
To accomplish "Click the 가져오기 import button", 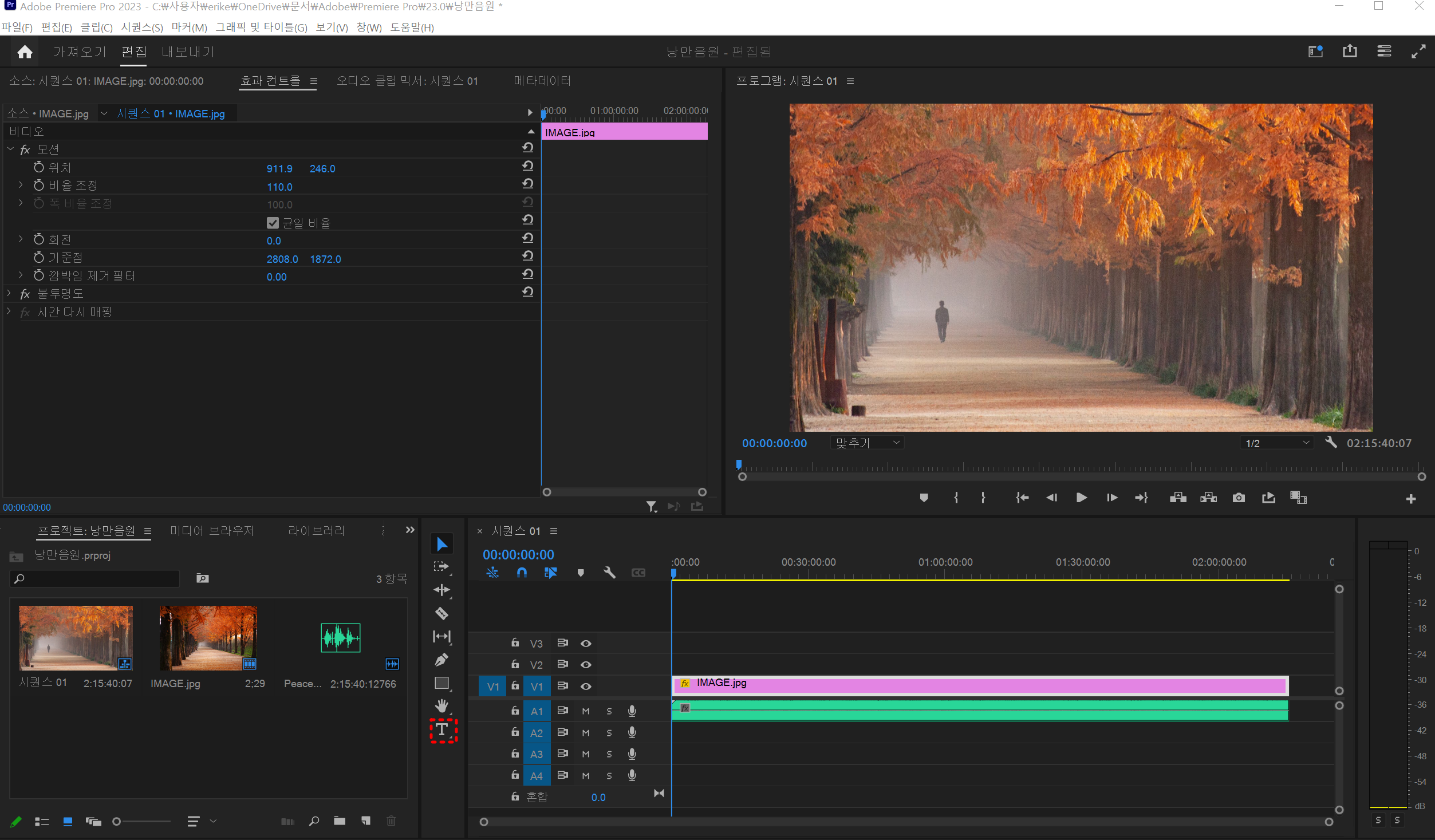I will click(x=80, y=52).
